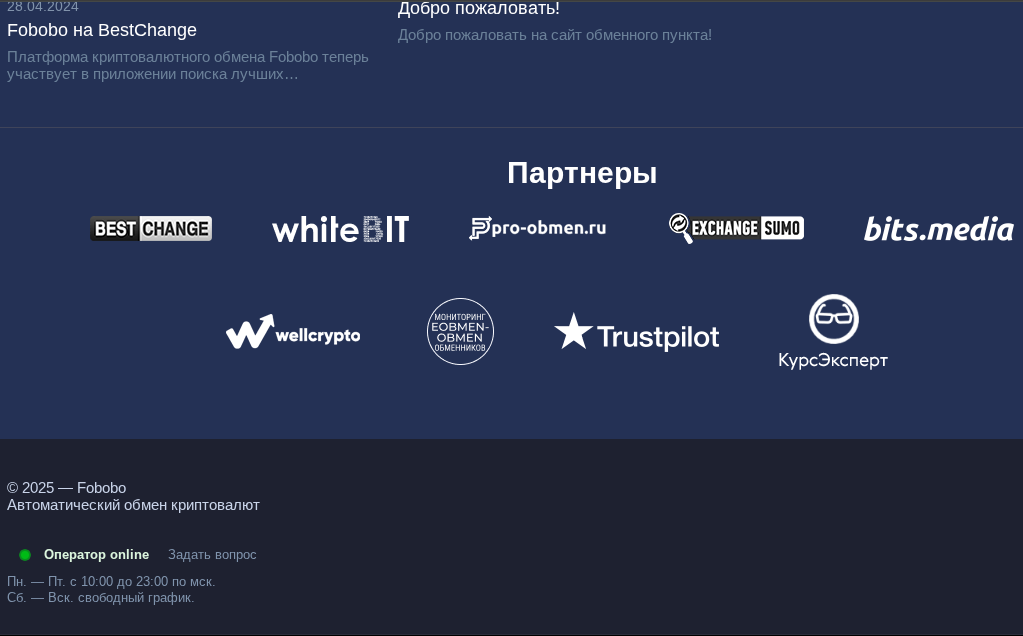
Task: Open the 'Fobobo на BestChange' news headline
Action: 102,30
